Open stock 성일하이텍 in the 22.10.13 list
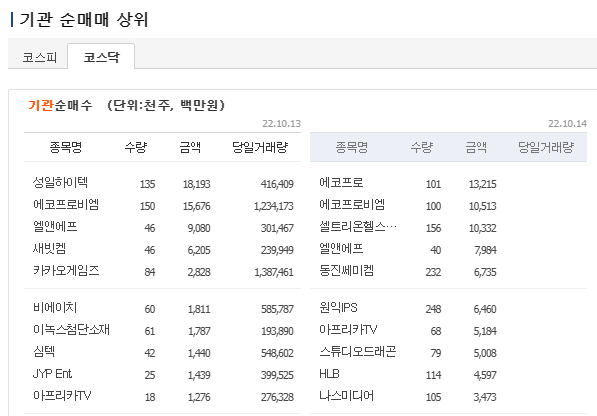 pos(60,183)
